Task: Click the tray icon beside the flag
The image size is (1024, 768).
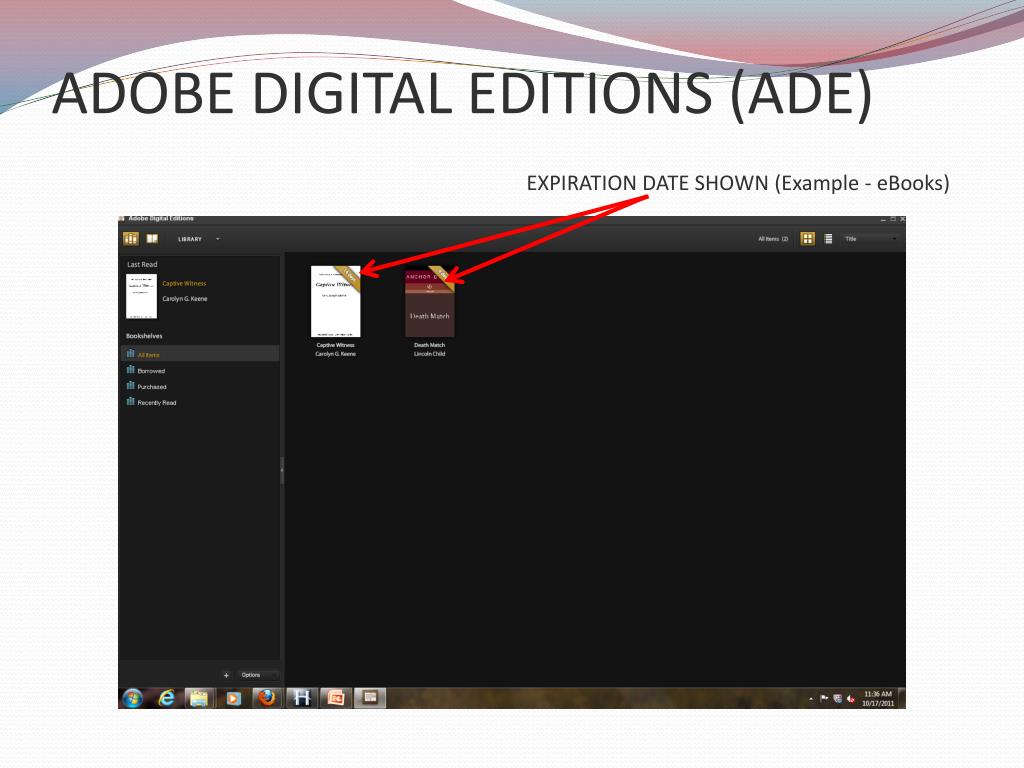Action: [x=838, y=699]
